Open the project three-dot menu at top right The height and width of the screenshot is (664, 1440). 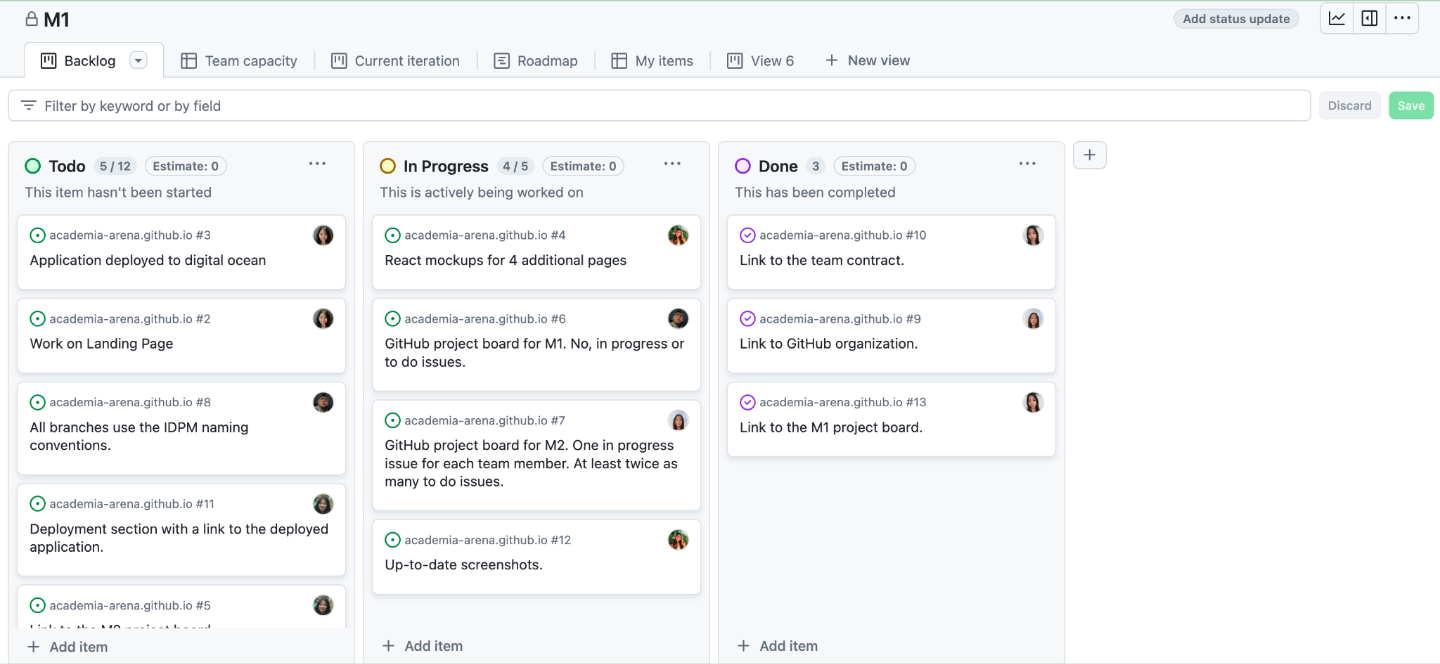pyautogui.click(x=1402, y=19)
